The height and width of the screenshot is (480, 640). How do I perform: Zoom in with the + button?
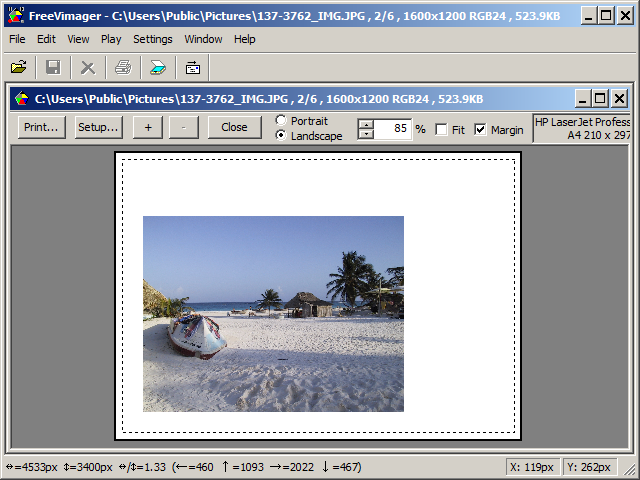click(x=148, y=127)
